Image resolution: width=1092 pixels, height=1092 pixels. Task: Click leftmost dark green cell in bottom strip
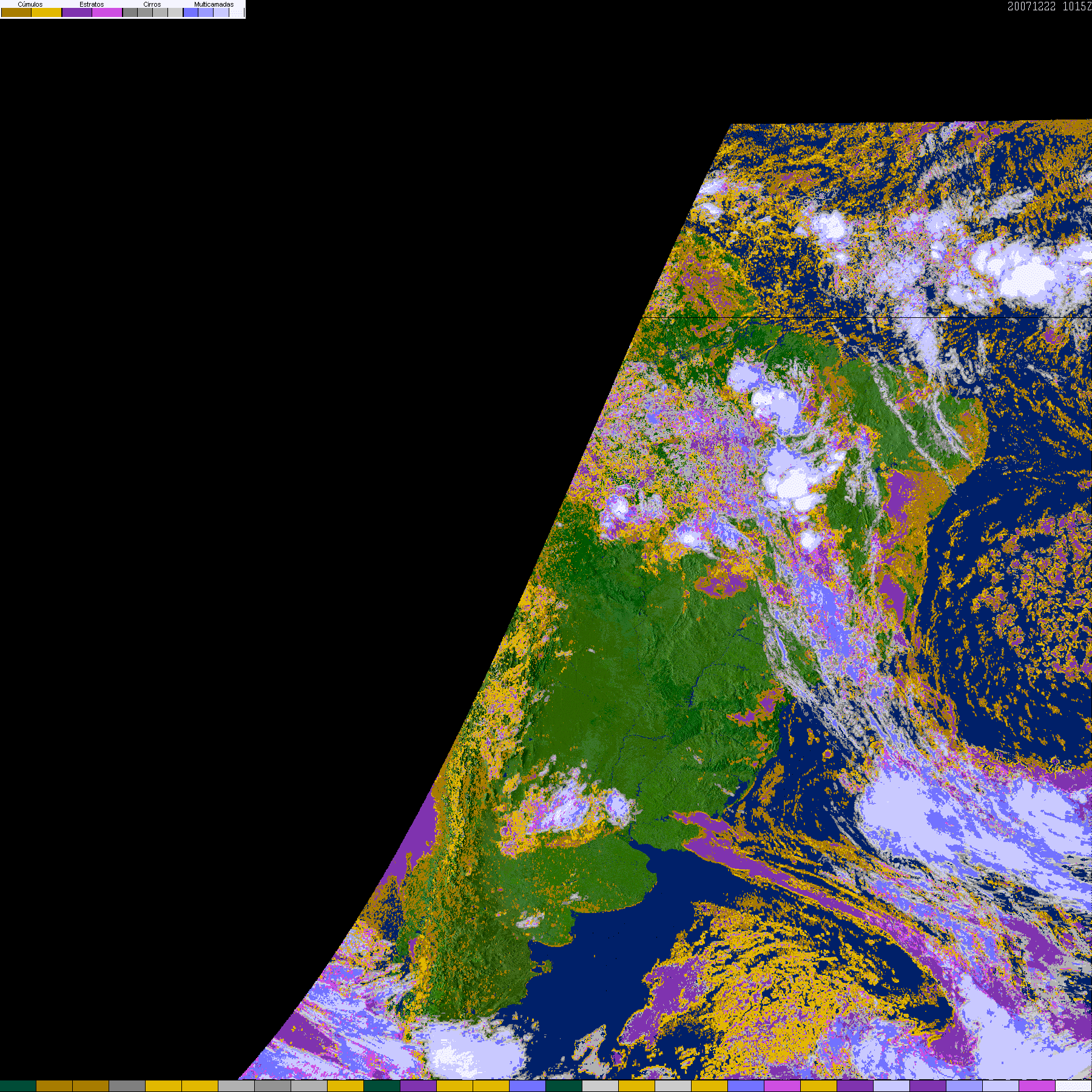[18, 1086]
